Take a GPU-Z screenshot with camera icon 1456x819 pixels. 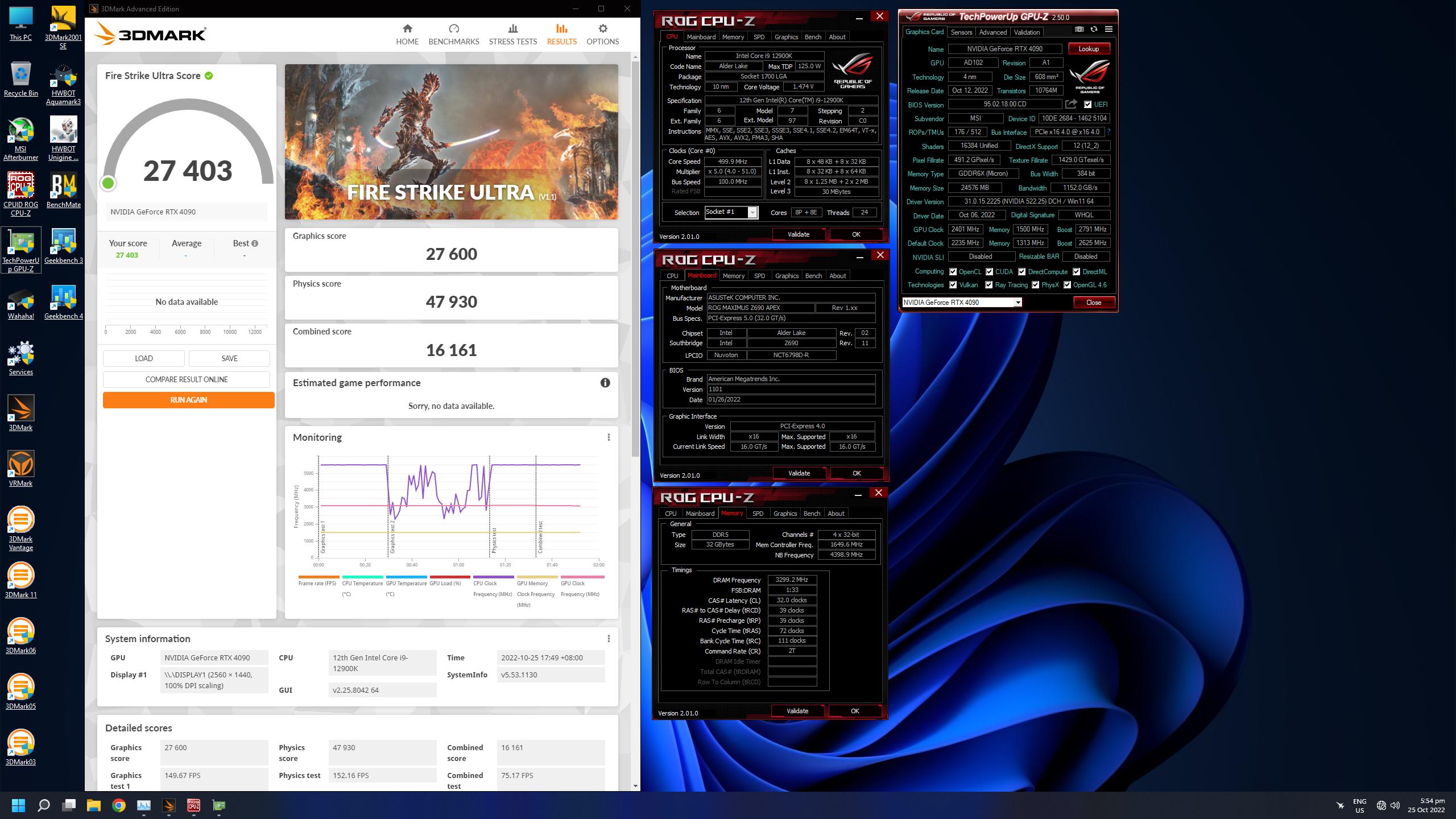tap(1079, 29)
